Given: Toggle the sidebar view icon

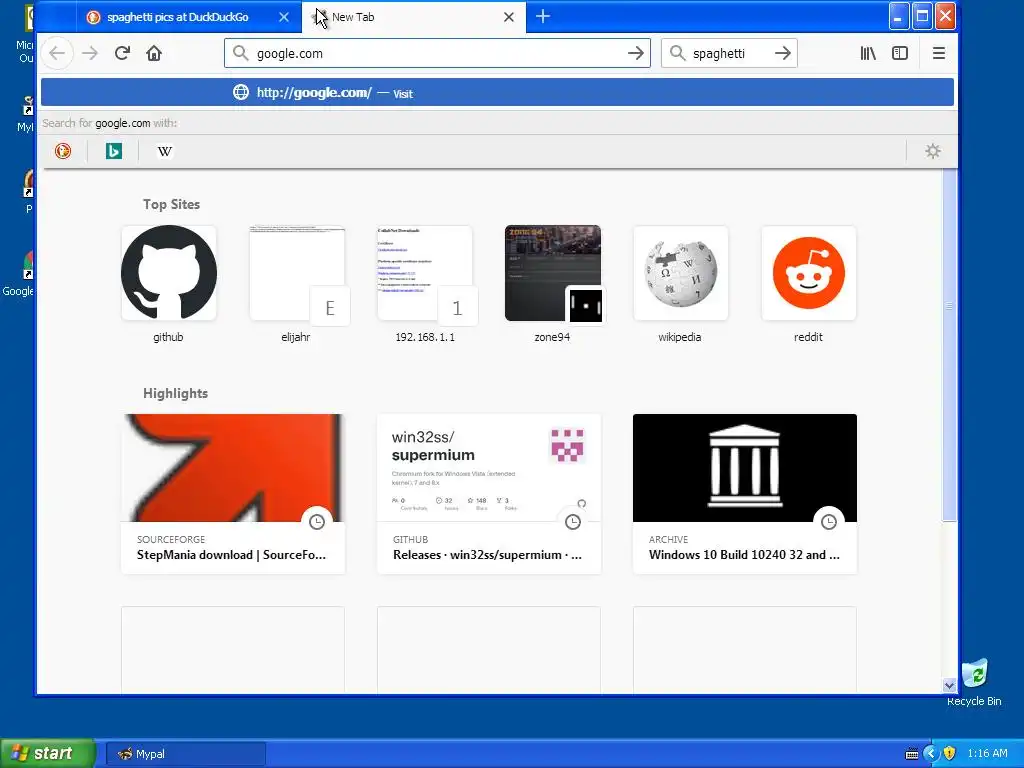Looking at the screenshot, I should pos(900,54).
